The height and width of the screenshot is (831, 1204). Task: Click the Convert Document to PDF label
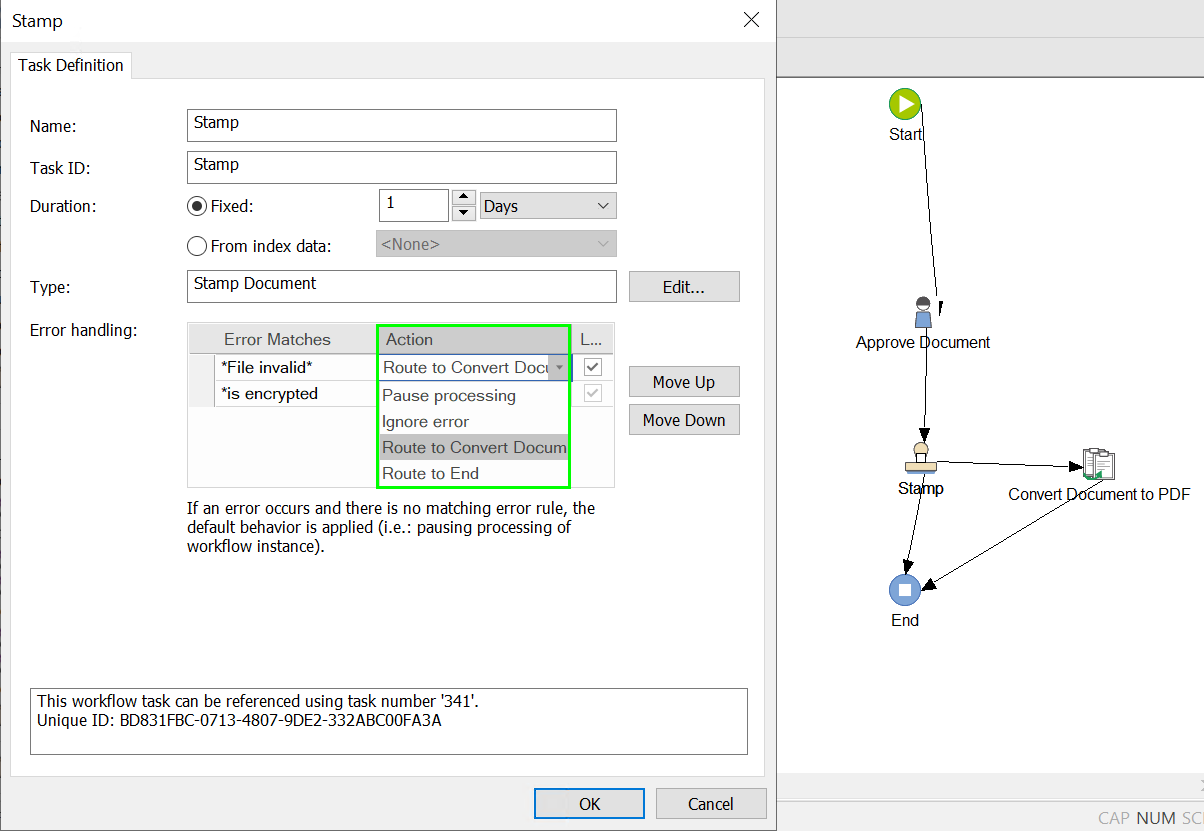coord(1099,494)
